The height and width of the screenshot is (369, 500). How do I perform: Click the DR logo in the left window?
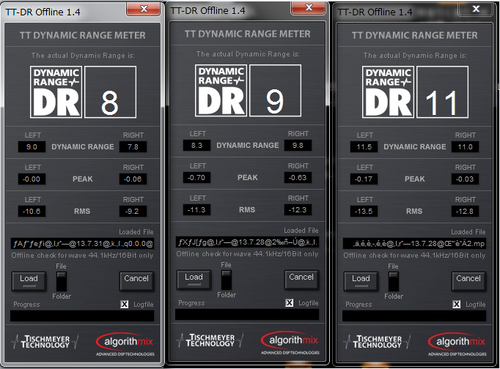pyautogui.click(x=56, y=92)
